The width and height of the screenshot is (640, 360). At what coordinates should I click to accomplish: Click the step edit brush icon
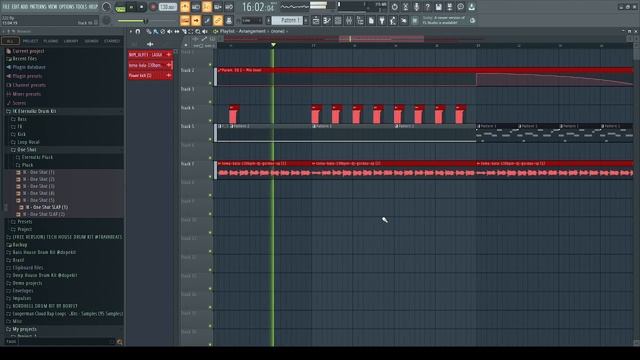click(x=207, y=20)
